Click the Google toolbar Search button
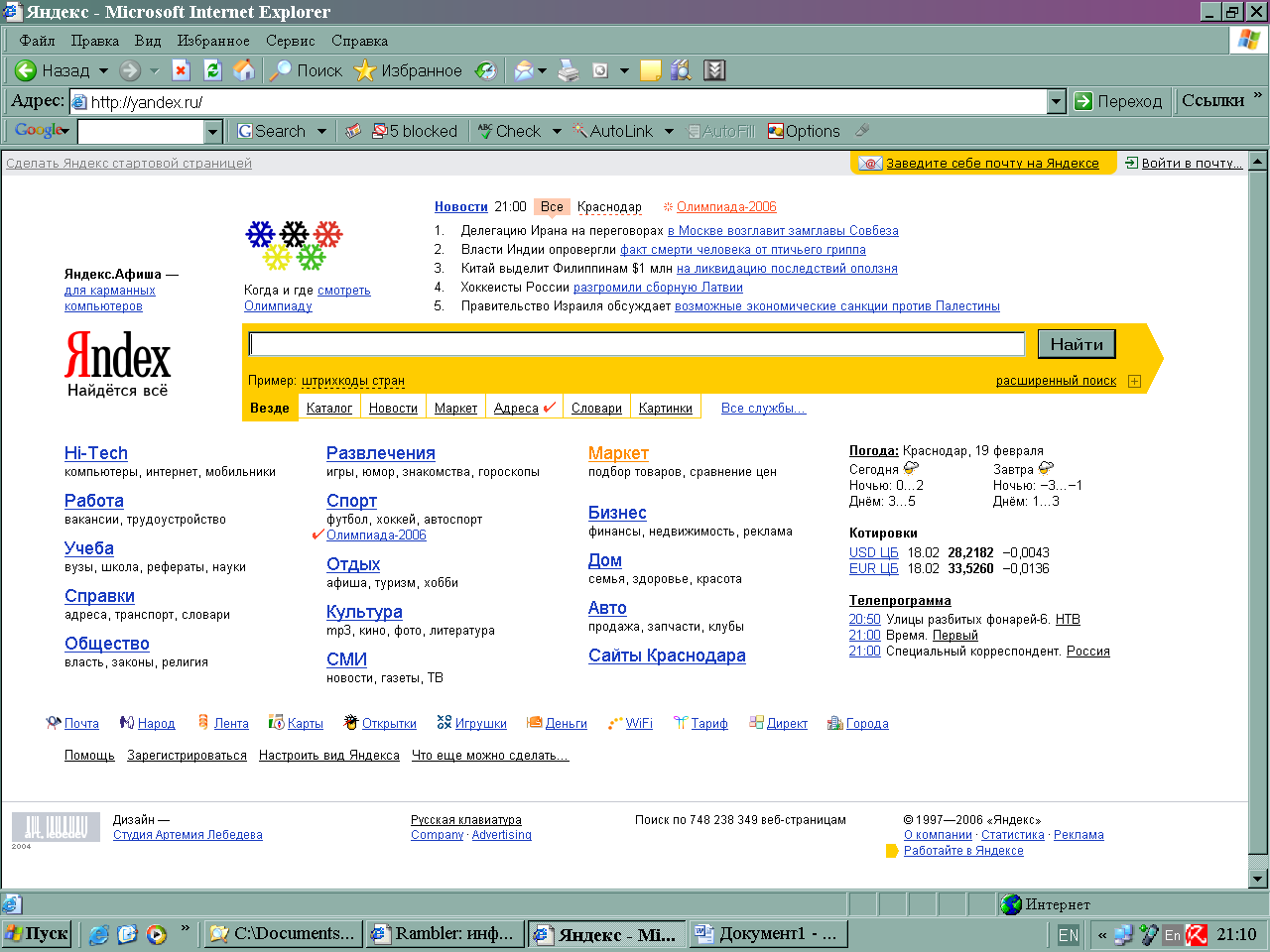This screenshot has width=1270, height=952. click(272, 131)
